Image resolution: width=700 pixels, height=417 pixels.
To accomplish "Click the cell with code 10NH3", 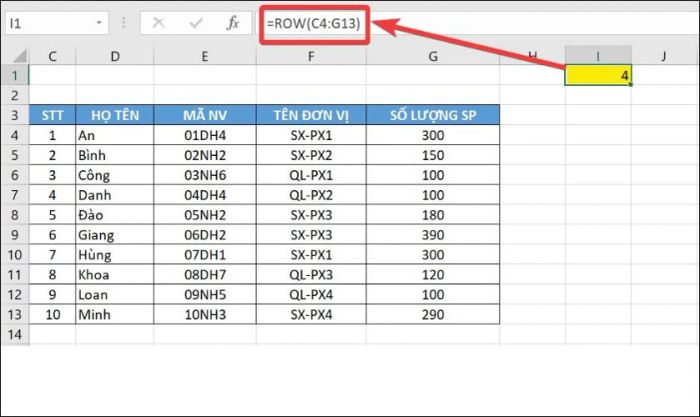I will click(x=205, y=314).
